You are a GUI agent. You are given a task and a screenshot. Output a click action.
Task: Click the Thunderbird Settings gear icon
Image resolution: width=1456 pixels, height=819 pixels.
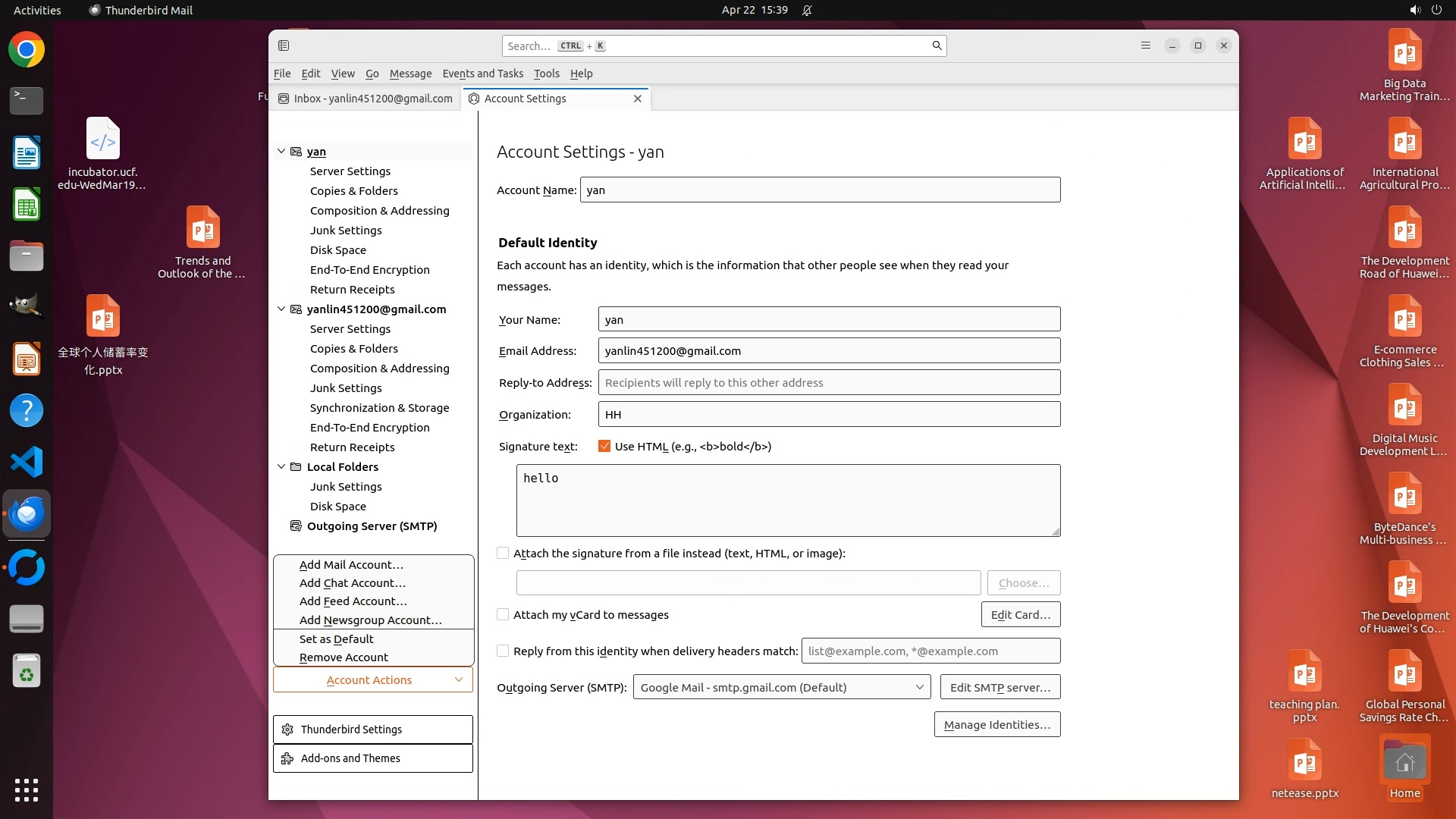click(x=287, y=730)
